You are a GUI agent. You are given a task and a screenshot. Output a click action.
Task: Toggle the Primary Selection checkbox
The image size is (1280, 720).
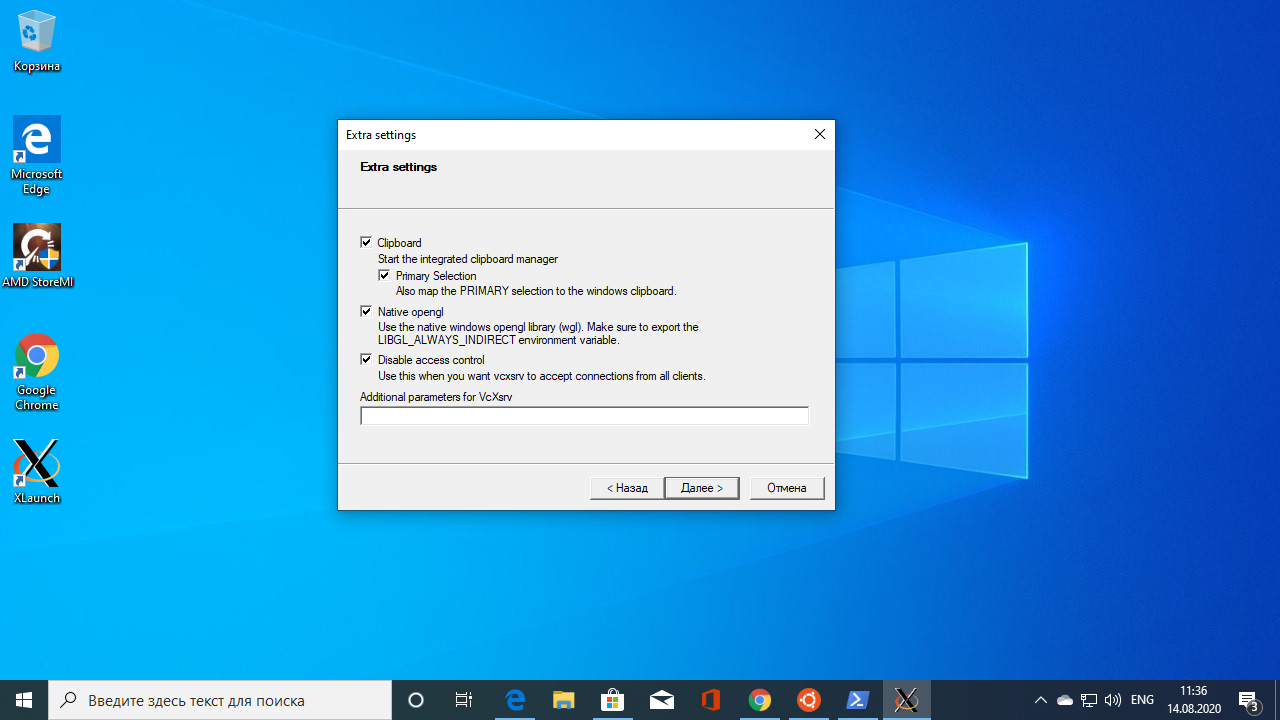(384, 275)
